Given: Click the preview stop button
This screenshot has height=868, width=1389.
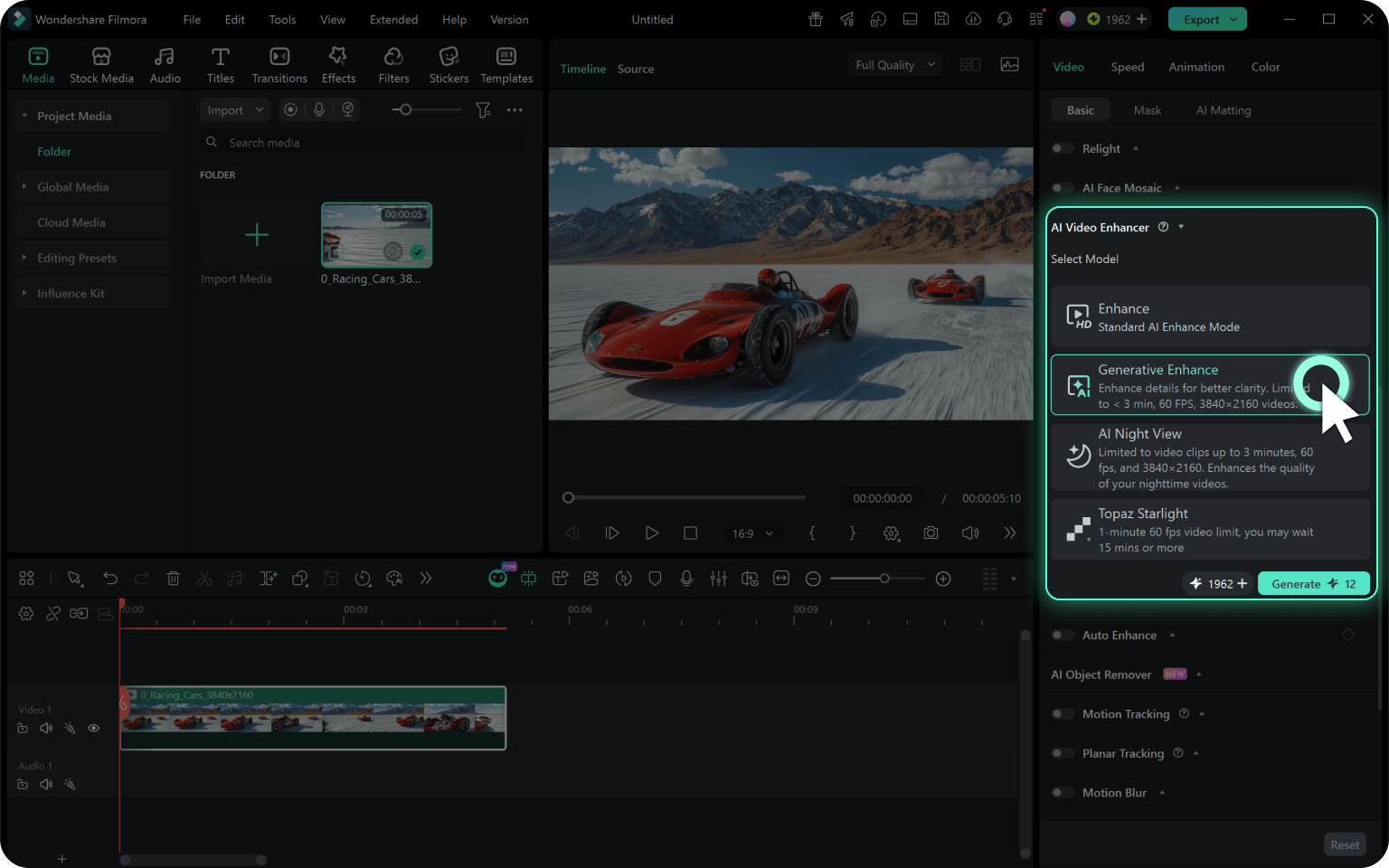Looking at the screenshot, I should (690, 533).
